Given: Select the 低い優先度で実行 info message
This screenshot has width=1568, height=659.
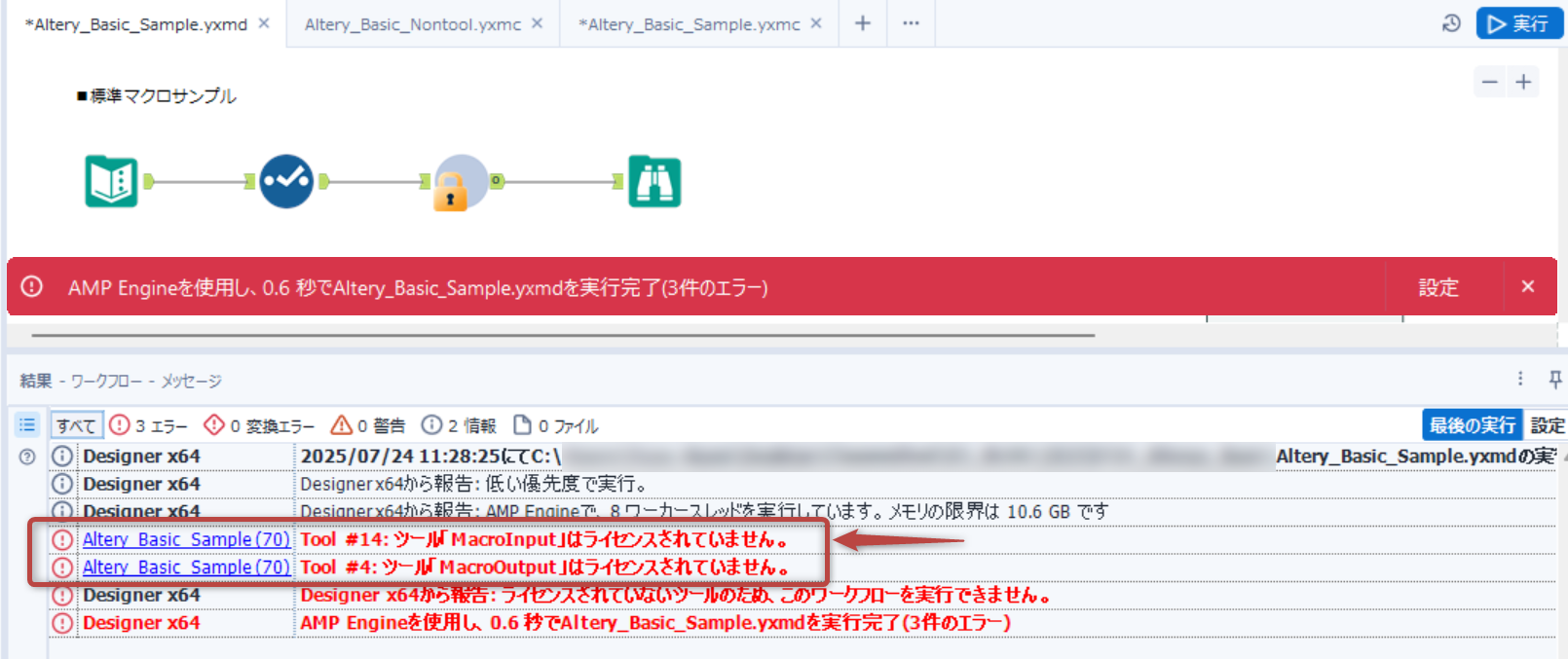Looking at the screenshot, I should [x=474, y=484].
